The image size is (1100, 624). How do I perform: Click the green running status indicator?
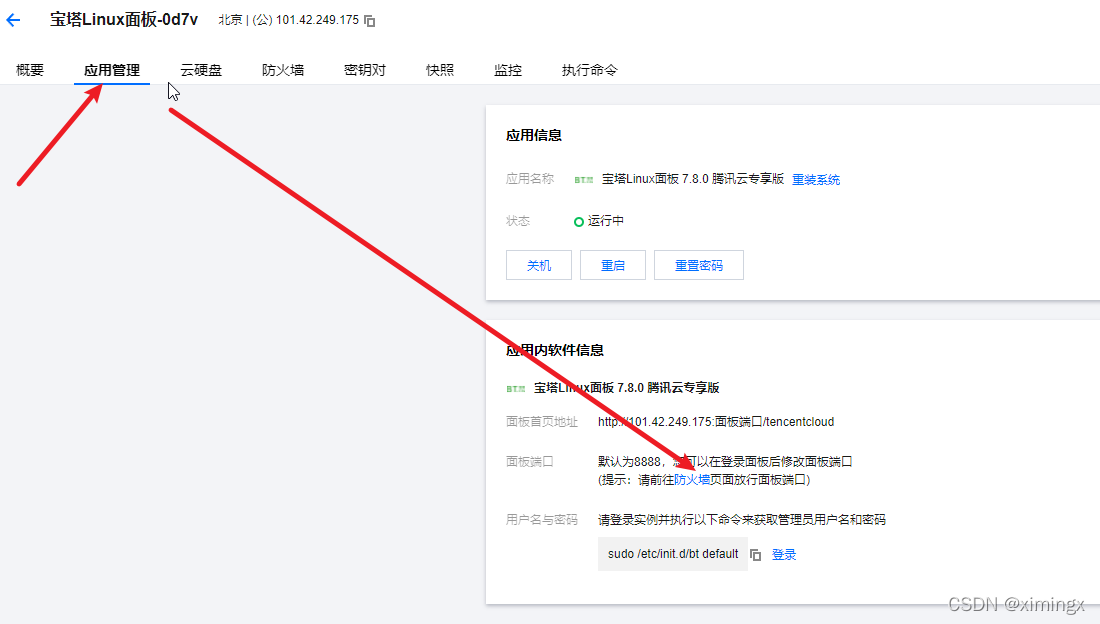click(x=579, y=222)
